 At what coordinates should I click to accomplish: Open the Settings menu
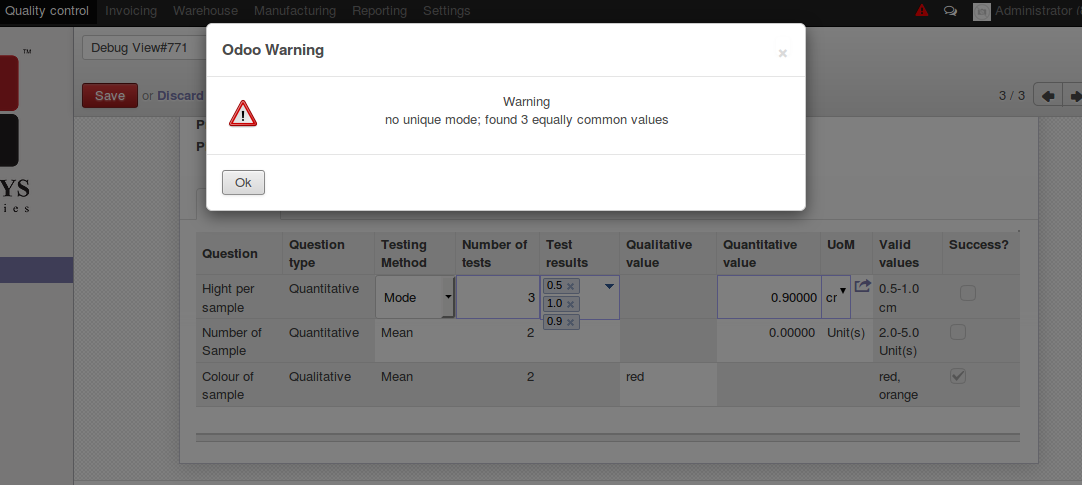(x=446, y=11)
